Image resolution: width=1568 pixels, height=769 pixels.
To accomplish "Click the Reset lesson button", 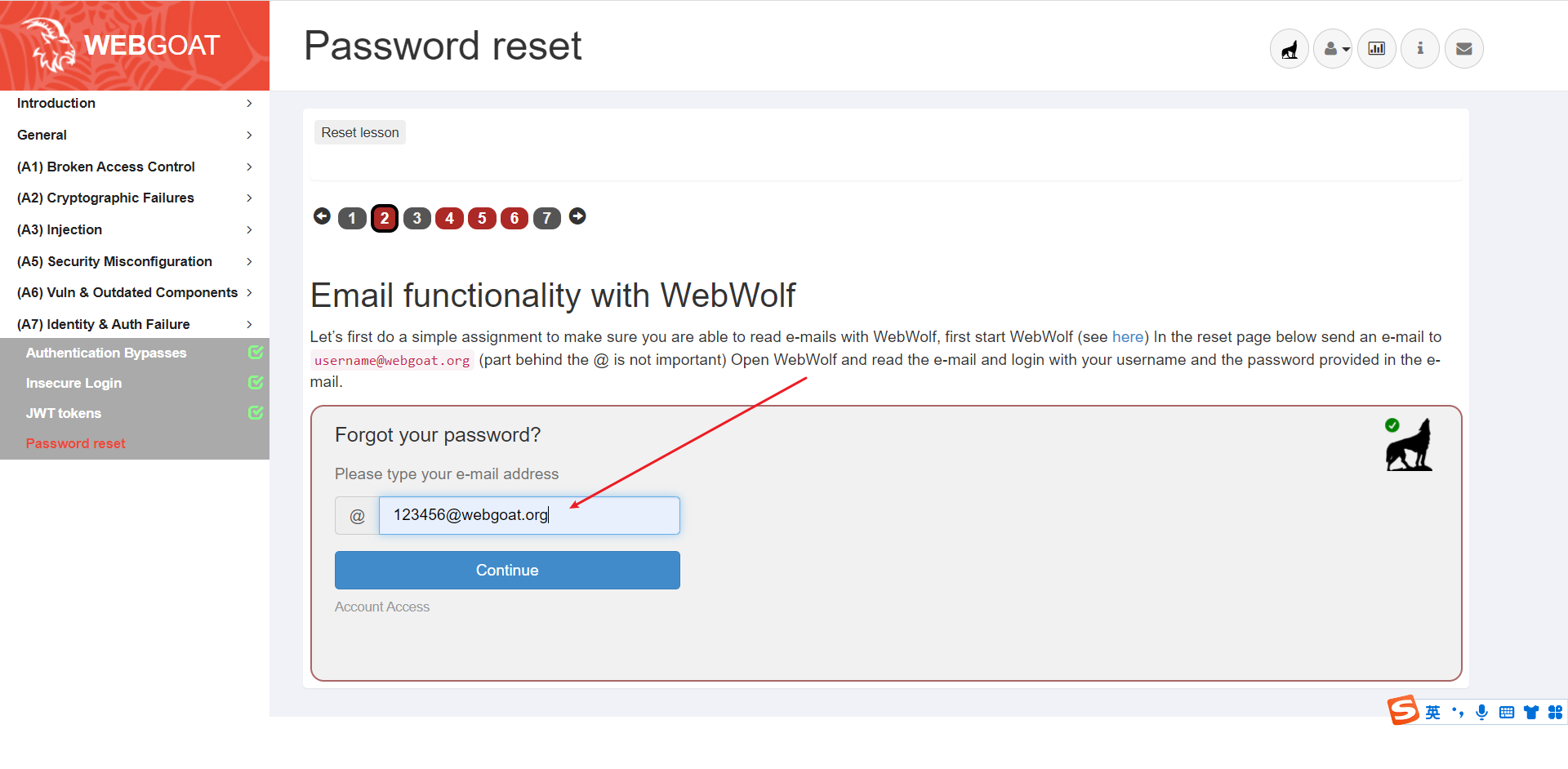I will (x=360, y=132).
